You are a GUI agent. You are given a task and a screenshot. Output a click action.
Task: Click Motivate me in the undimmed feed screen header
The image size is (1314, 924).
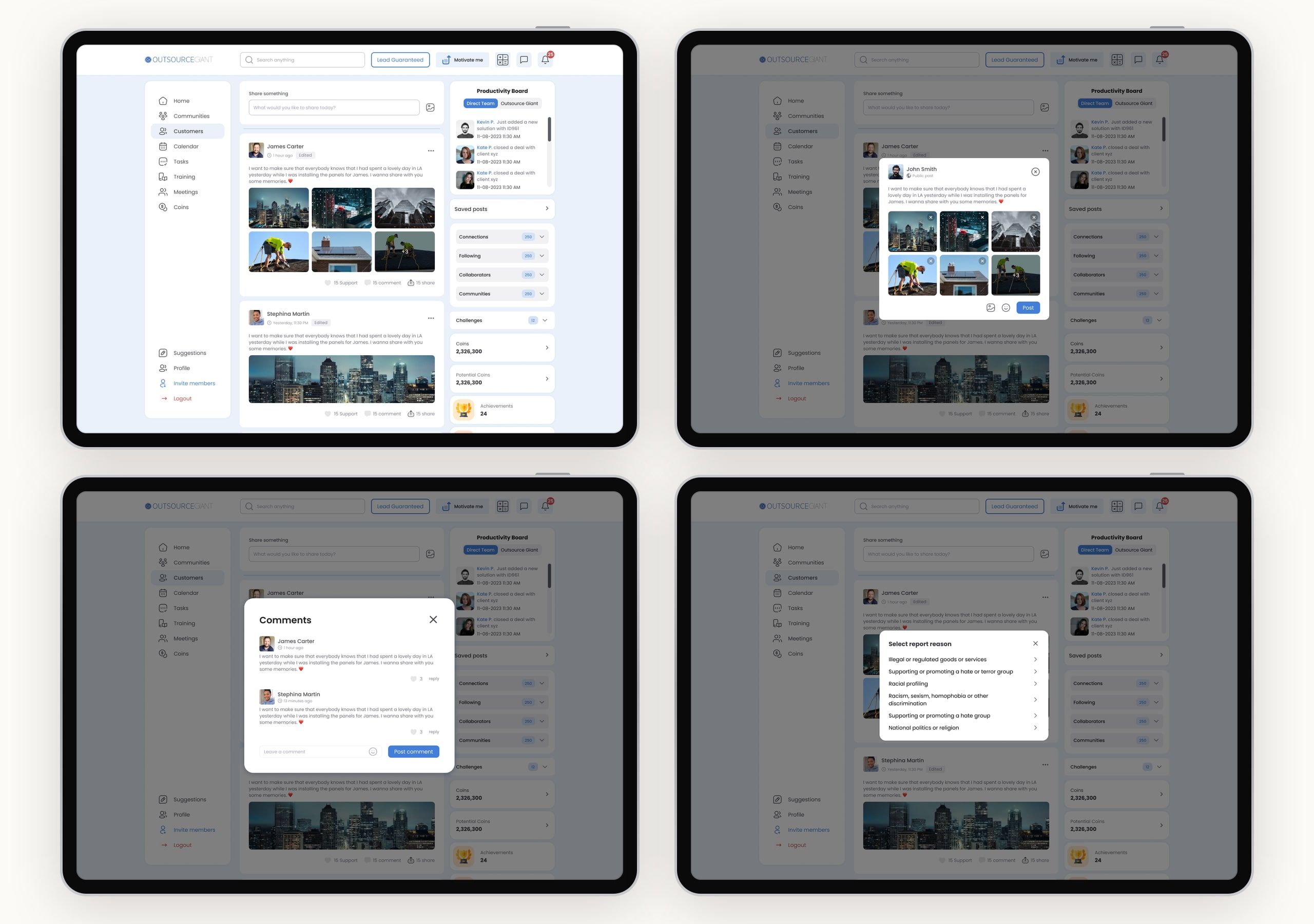462,60
